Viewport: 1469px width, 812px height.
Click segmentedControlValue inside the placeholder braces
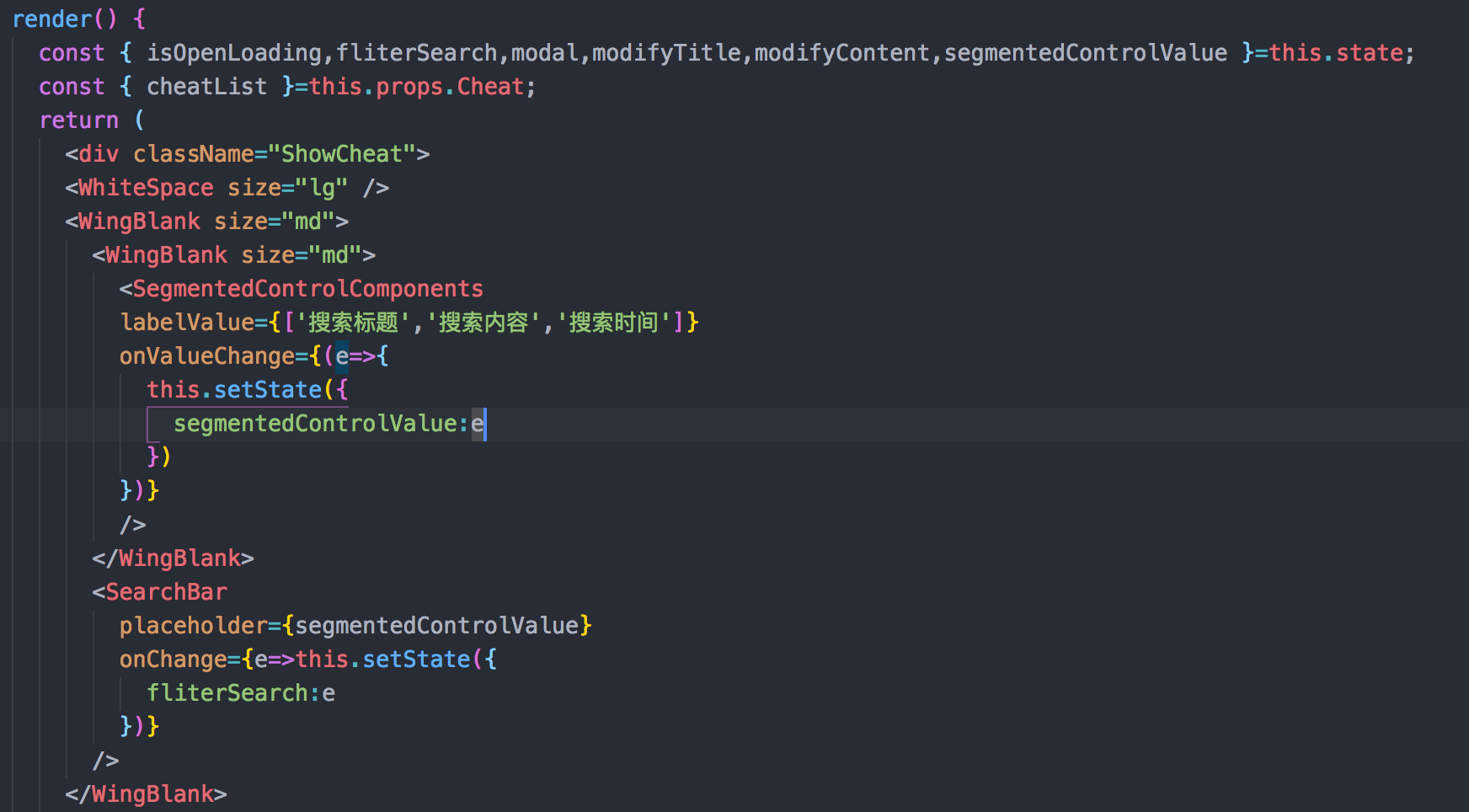(x=437, y=625)
